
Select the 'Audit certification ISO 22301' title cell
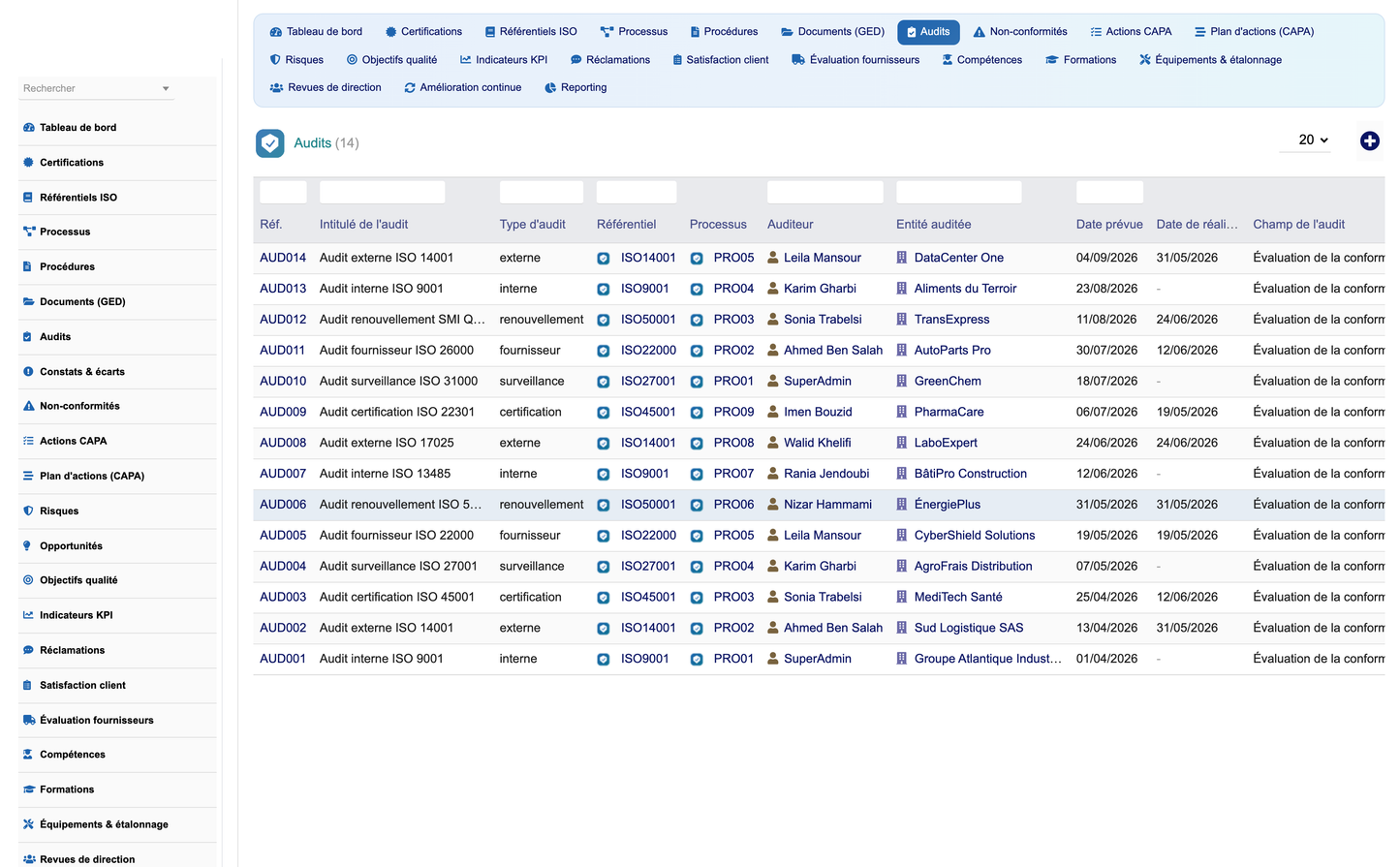point(397,412)
